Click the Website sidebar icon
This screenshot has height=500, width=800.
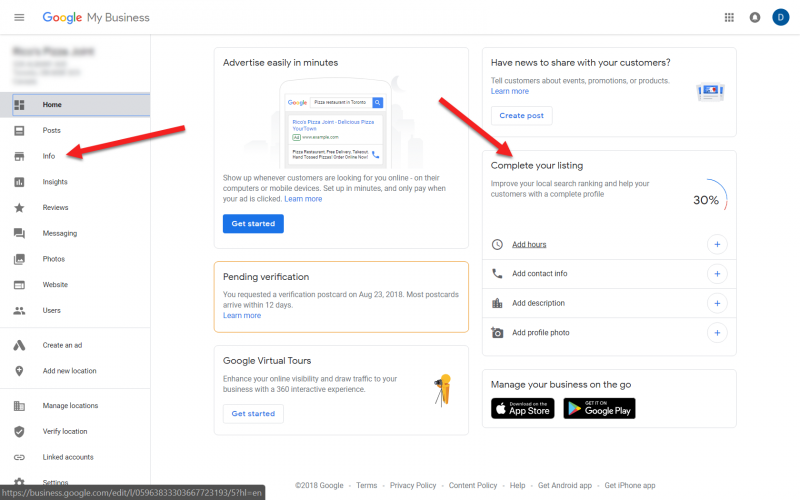tap(19, 285)
